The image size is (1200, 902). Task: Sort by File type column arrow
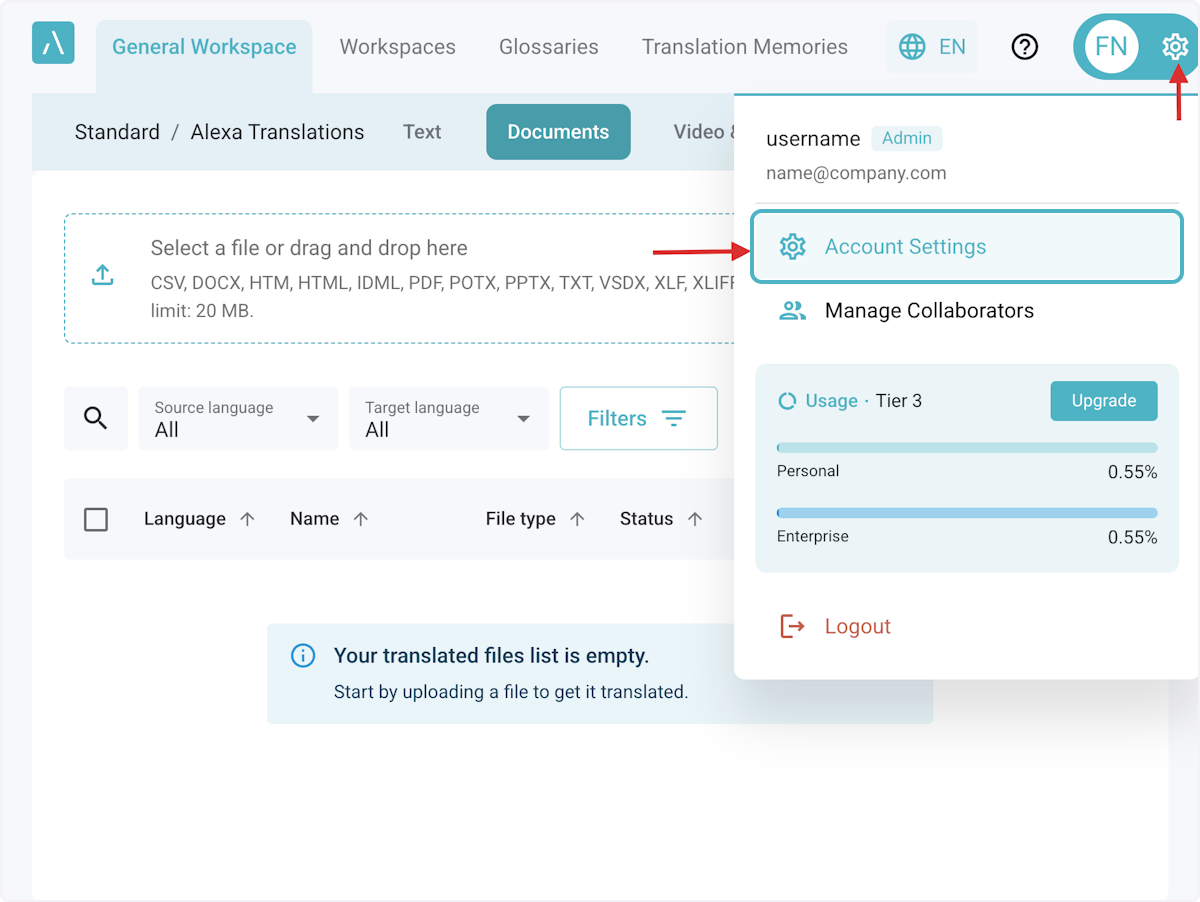[x=577, y=519]
